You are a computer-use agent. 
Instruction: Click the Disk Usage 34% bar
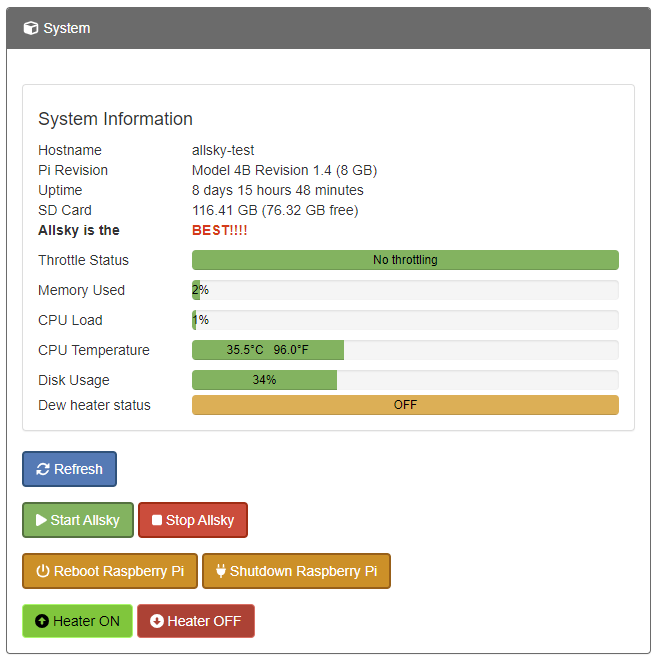(x=264, y=380)
